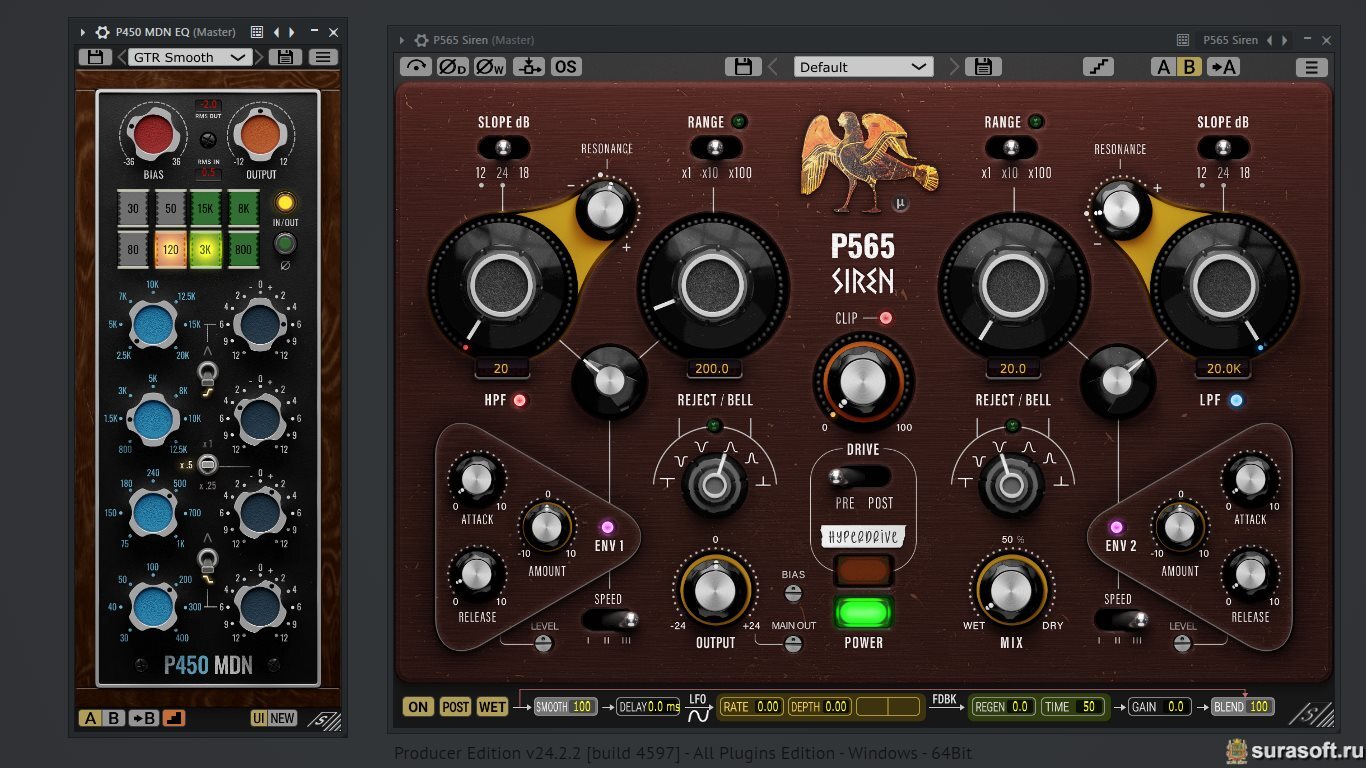Click the right floppy icon in P450 MDN EQ
This screenshot has width=1366, height=768.
pyautogui.click(x=285, y=57)
